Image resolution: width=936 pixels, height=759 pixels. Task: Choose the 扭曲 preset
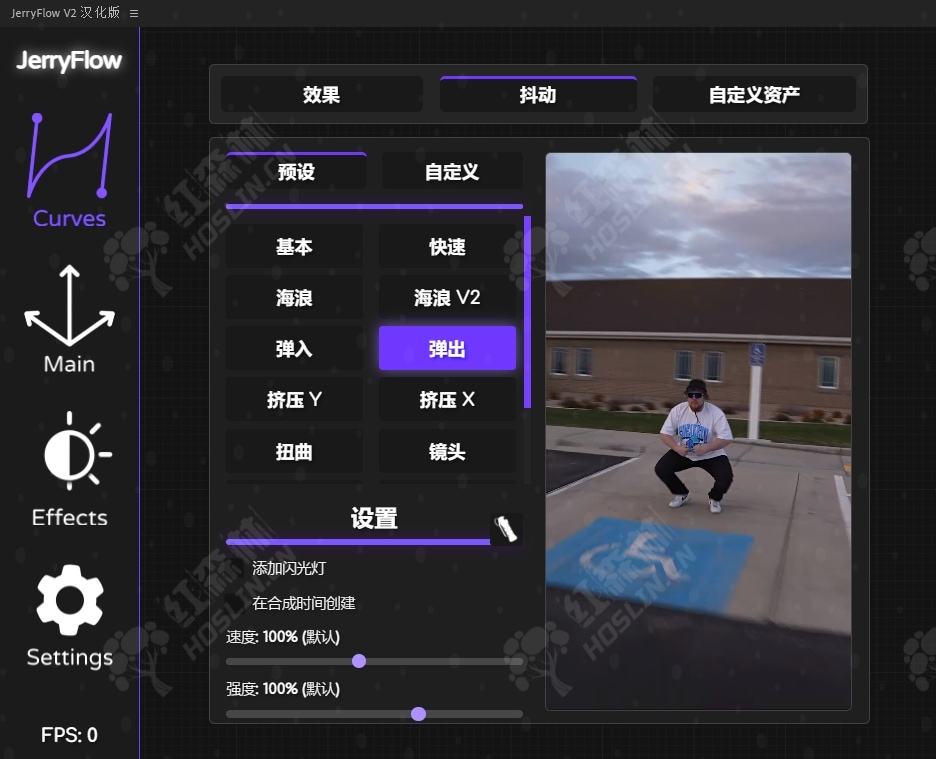294,451
